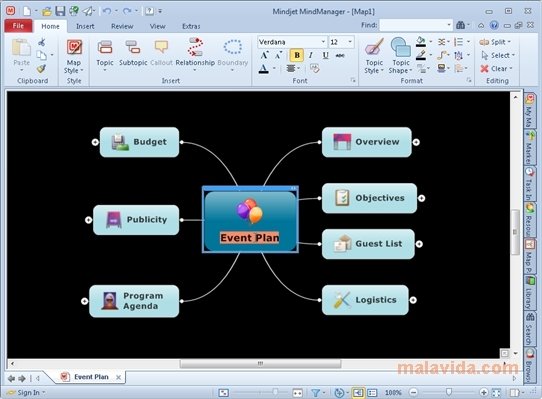Switch to the Insert ribbon tab
The width and height of the screenshot is (542, 399).
(x=85, y=26)
